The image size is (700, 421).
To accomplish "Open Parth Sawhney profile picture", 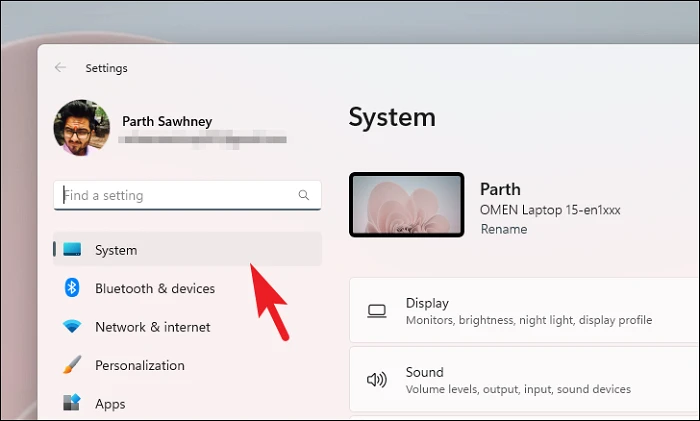I will [82, 128].
